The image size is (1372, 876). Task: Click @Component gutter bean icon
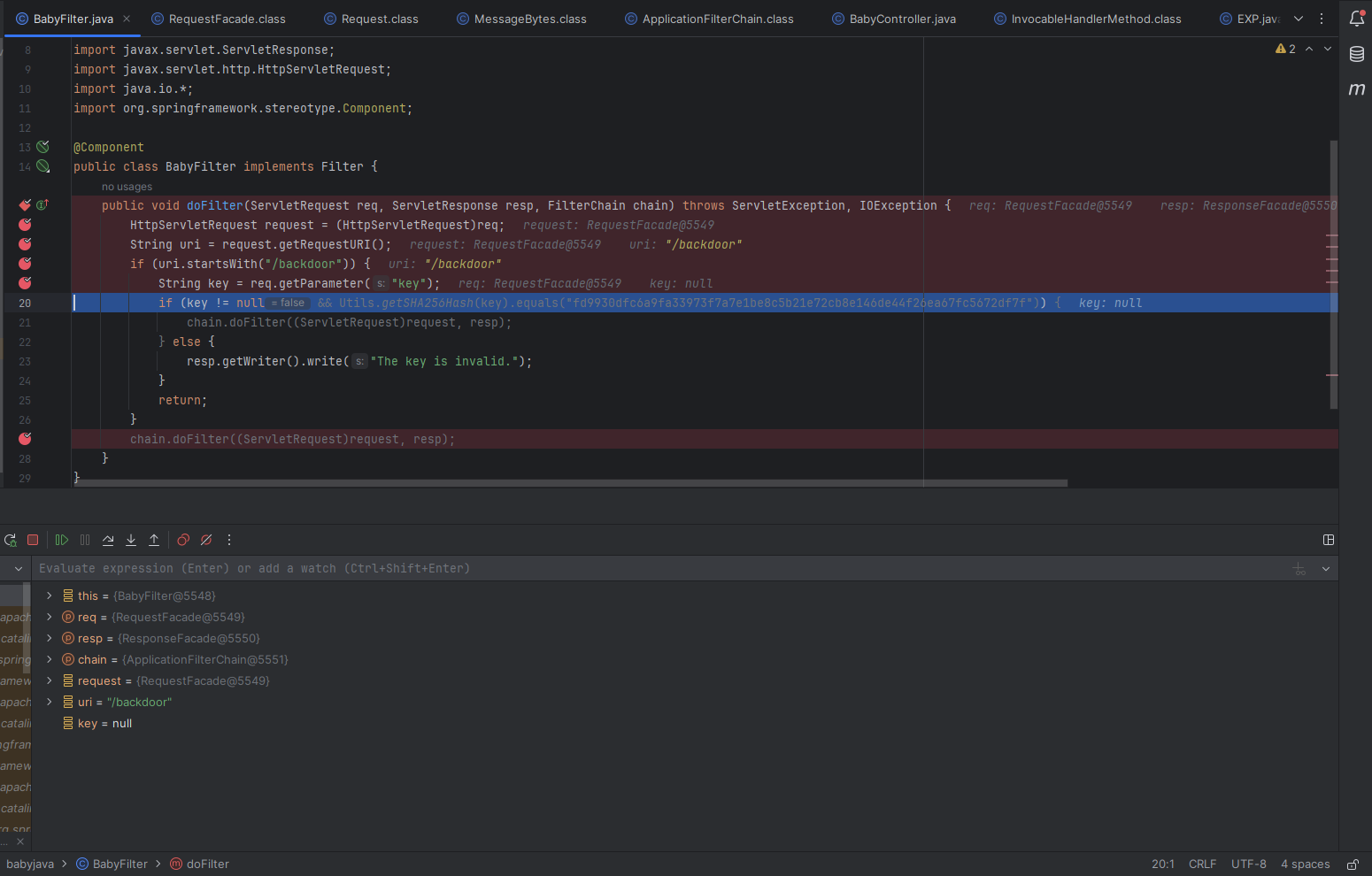42,147
